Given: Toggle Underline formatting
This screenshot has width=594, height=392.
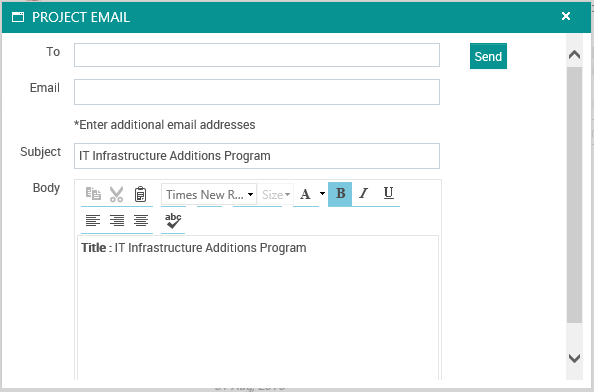Looking at the screenshot, I should (388, 194).
